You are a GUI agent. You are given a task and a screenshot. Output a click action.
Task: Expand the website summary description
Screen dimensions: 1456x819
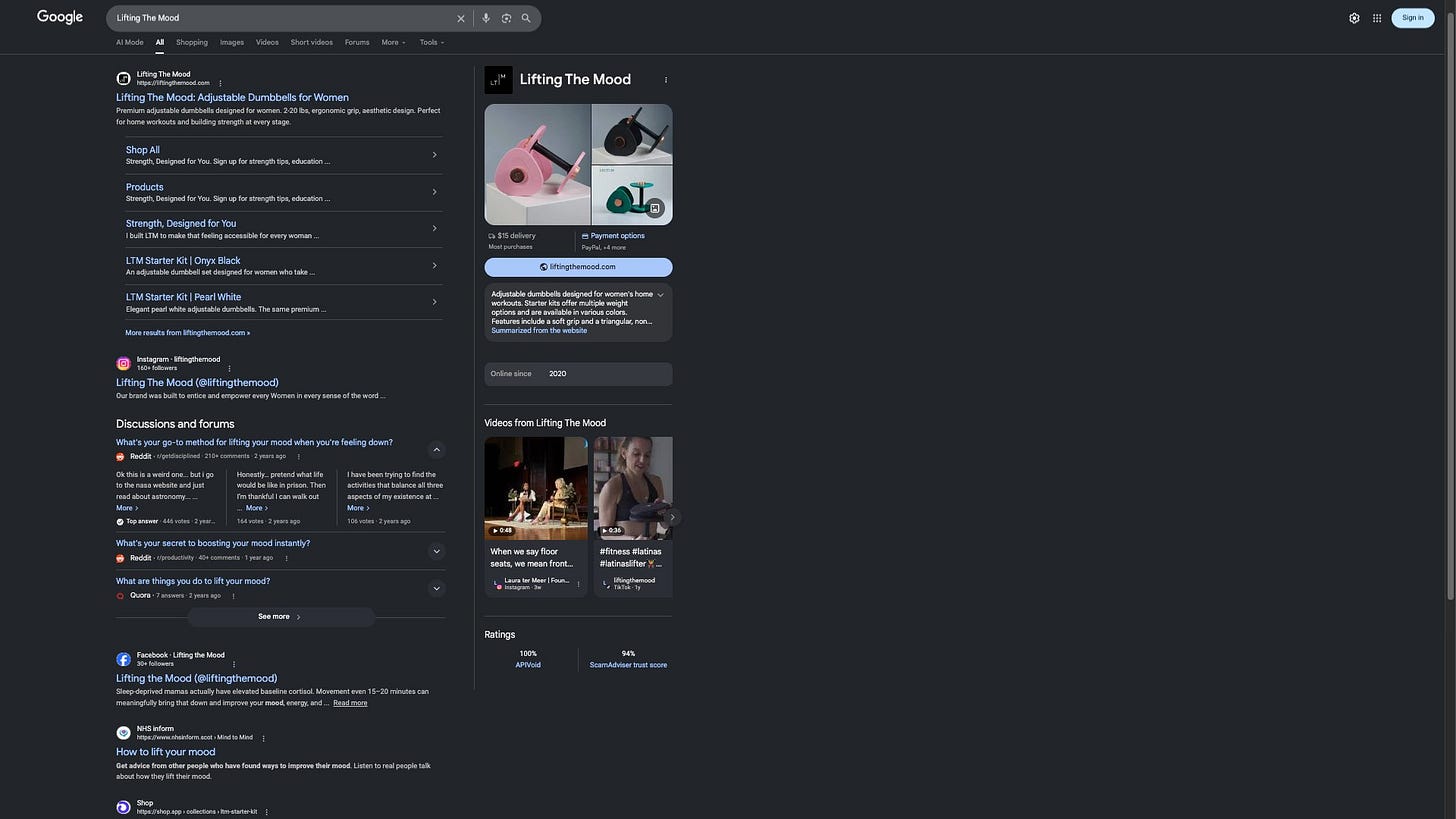[x=660, y=295]
